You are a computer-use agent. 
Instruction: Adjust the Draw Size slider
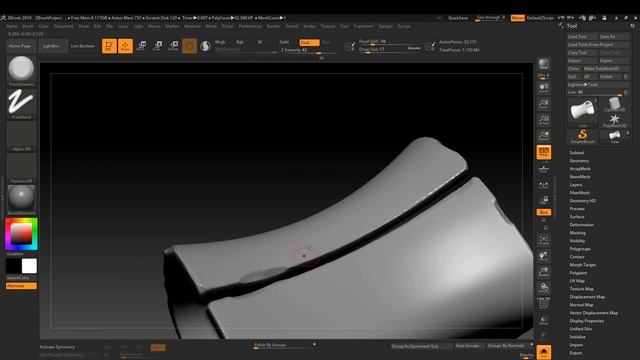[x=390, y=49]
